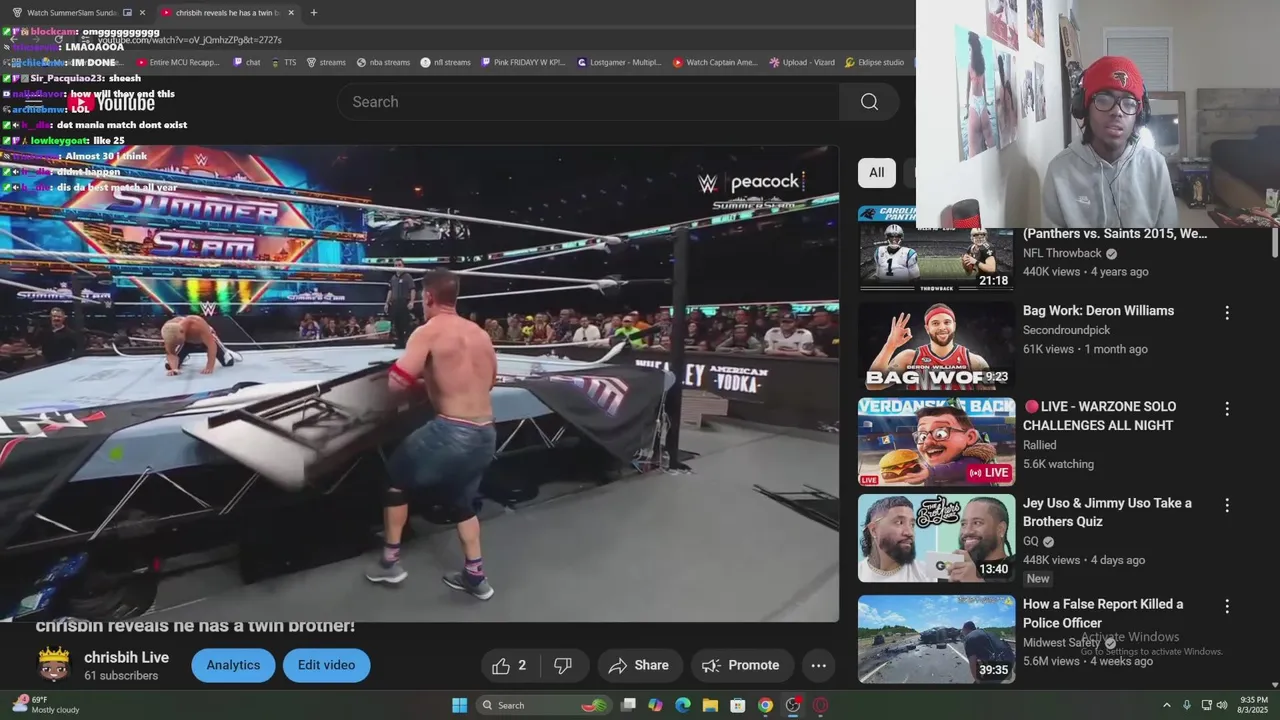This screenshot has height=720, width=1280.
Task: Open the 'nfl streams' bookmark
Action: click(445, 62)
